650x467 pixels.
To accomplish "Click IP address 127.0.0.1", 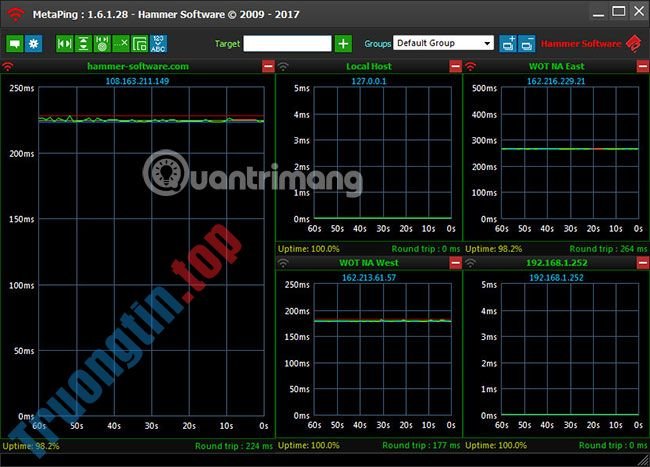I will 369,81.
